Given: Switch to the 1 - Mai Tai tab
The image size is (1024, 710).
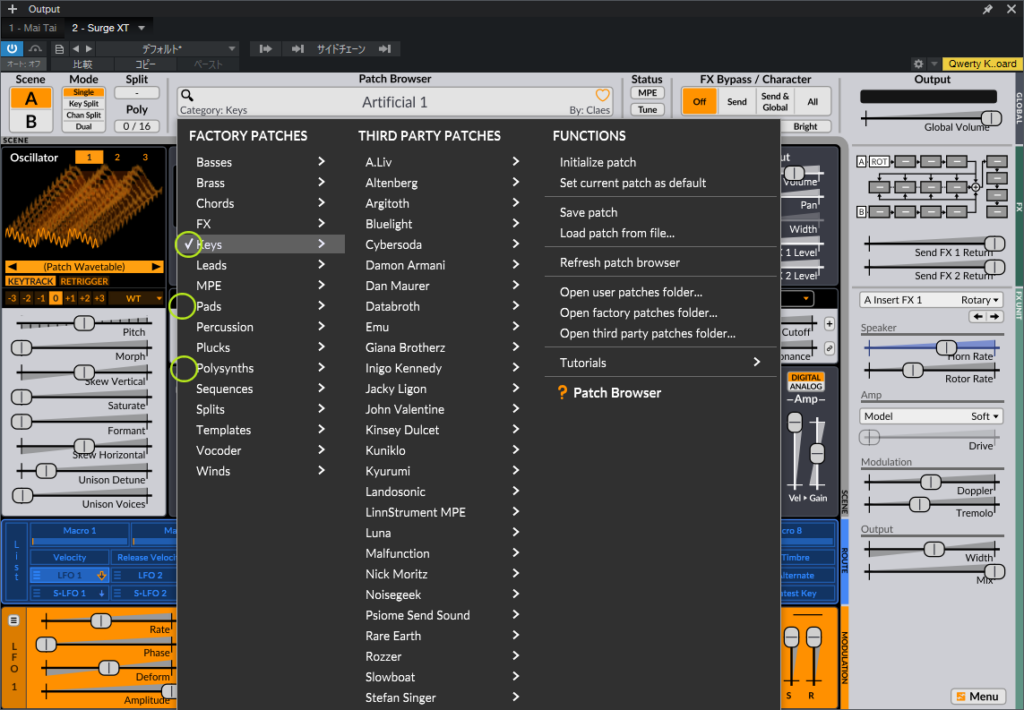Looking at the screenshot, I should (x=33, y=28).
